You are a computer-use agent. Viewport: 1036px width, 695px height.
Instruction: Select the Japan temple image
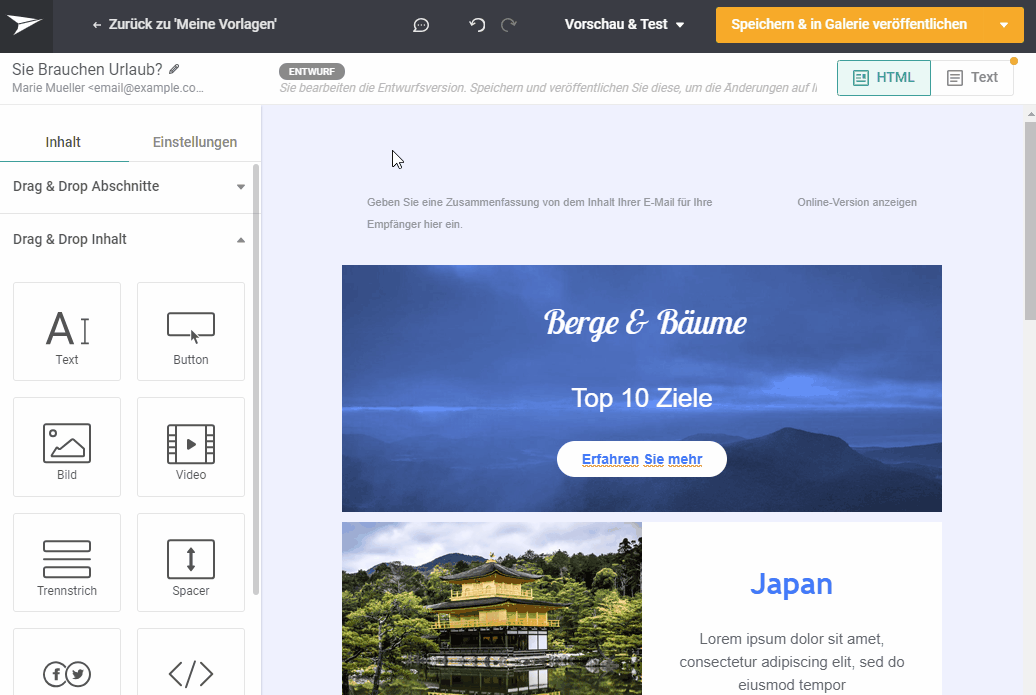[492, 608]
